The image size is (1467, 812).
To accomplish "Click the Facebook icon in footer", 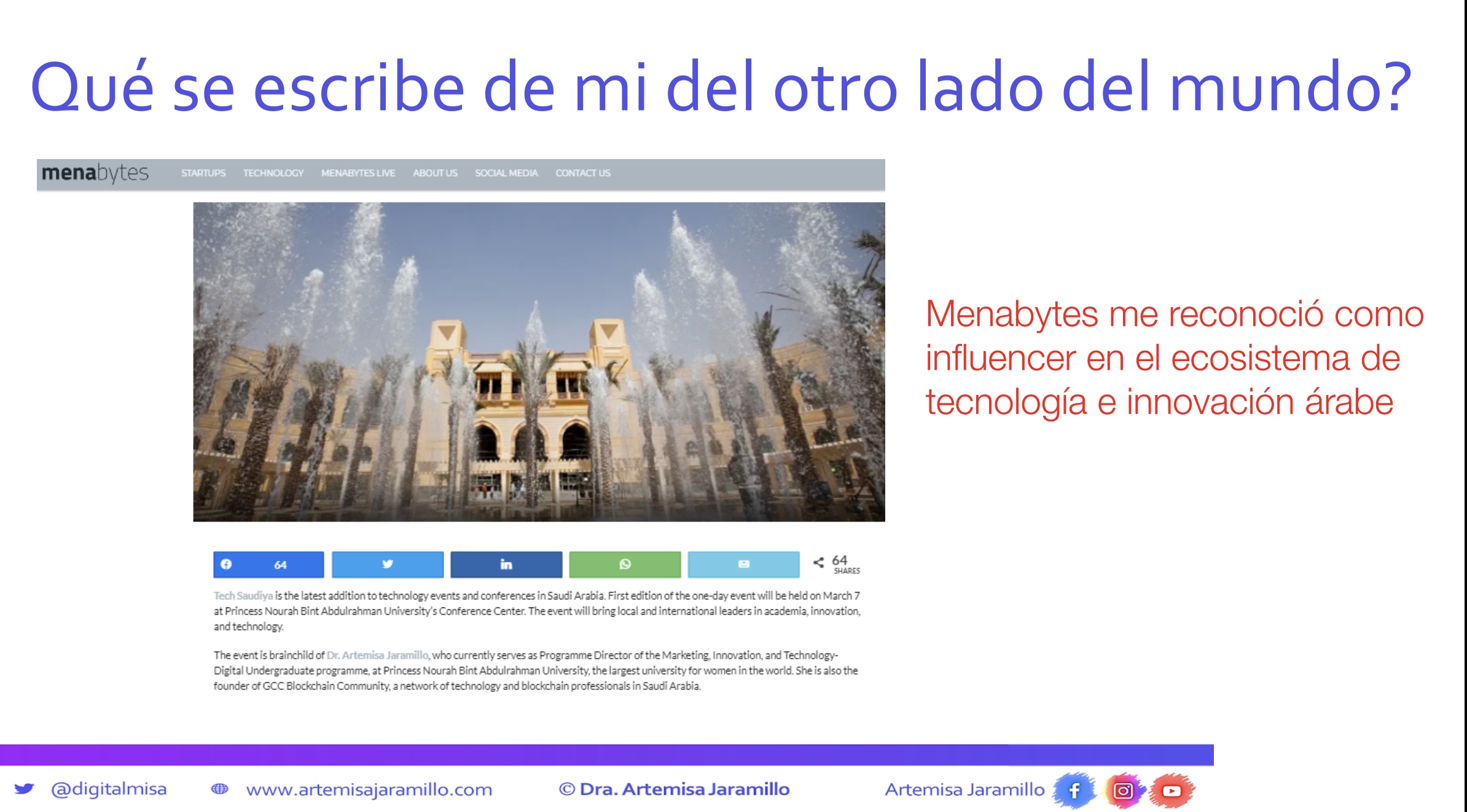I will (1074, 791).
